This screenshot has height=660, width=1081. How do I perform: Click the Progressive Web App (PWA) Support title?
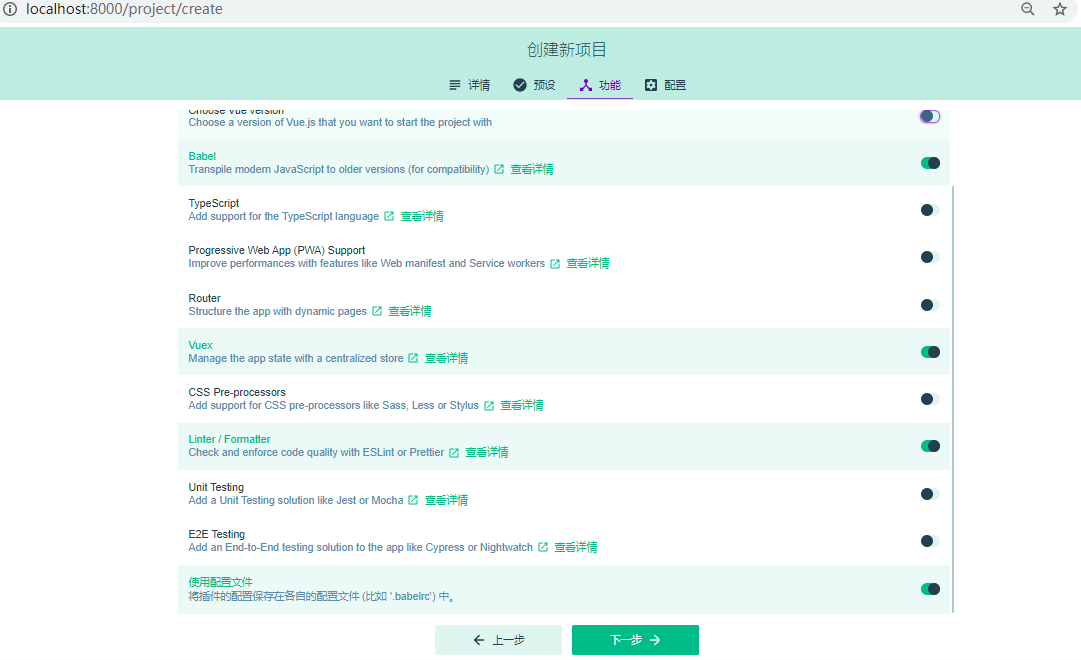(x=276, y=250)
